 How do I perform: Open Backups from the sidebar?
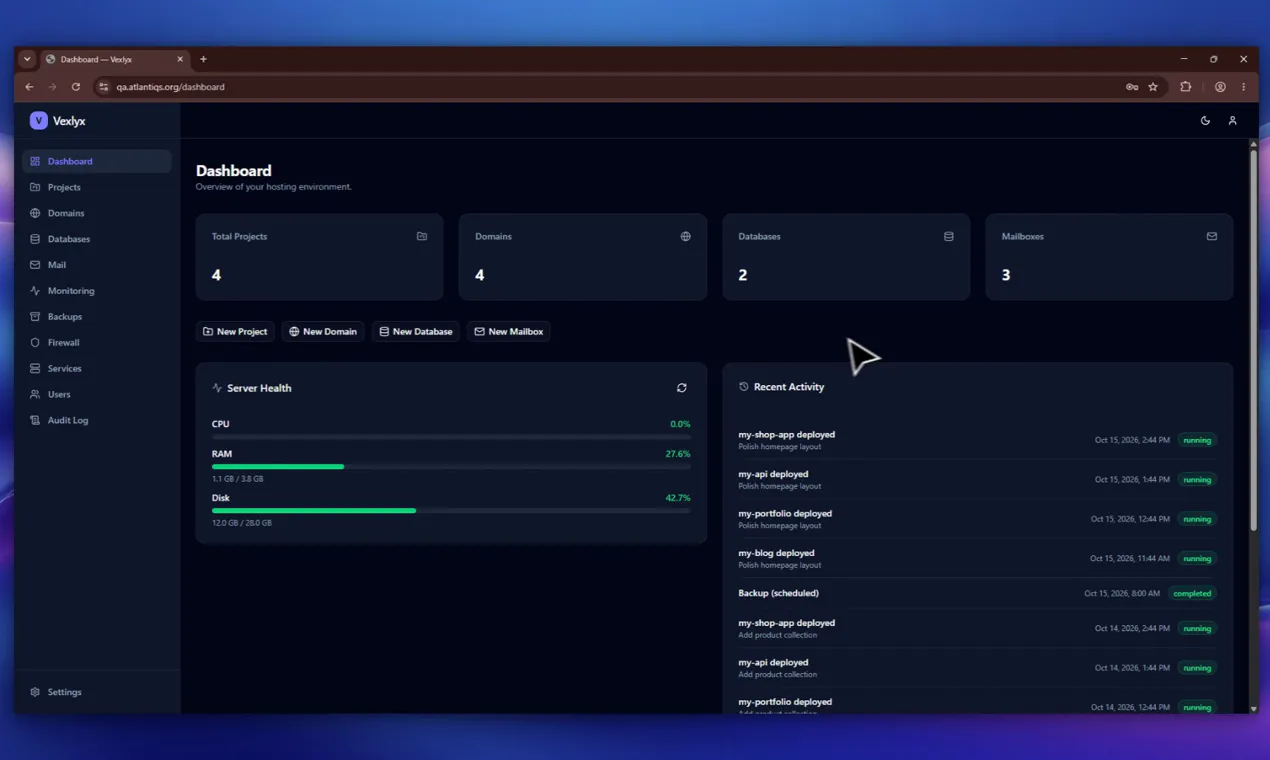tap(97, 317)
